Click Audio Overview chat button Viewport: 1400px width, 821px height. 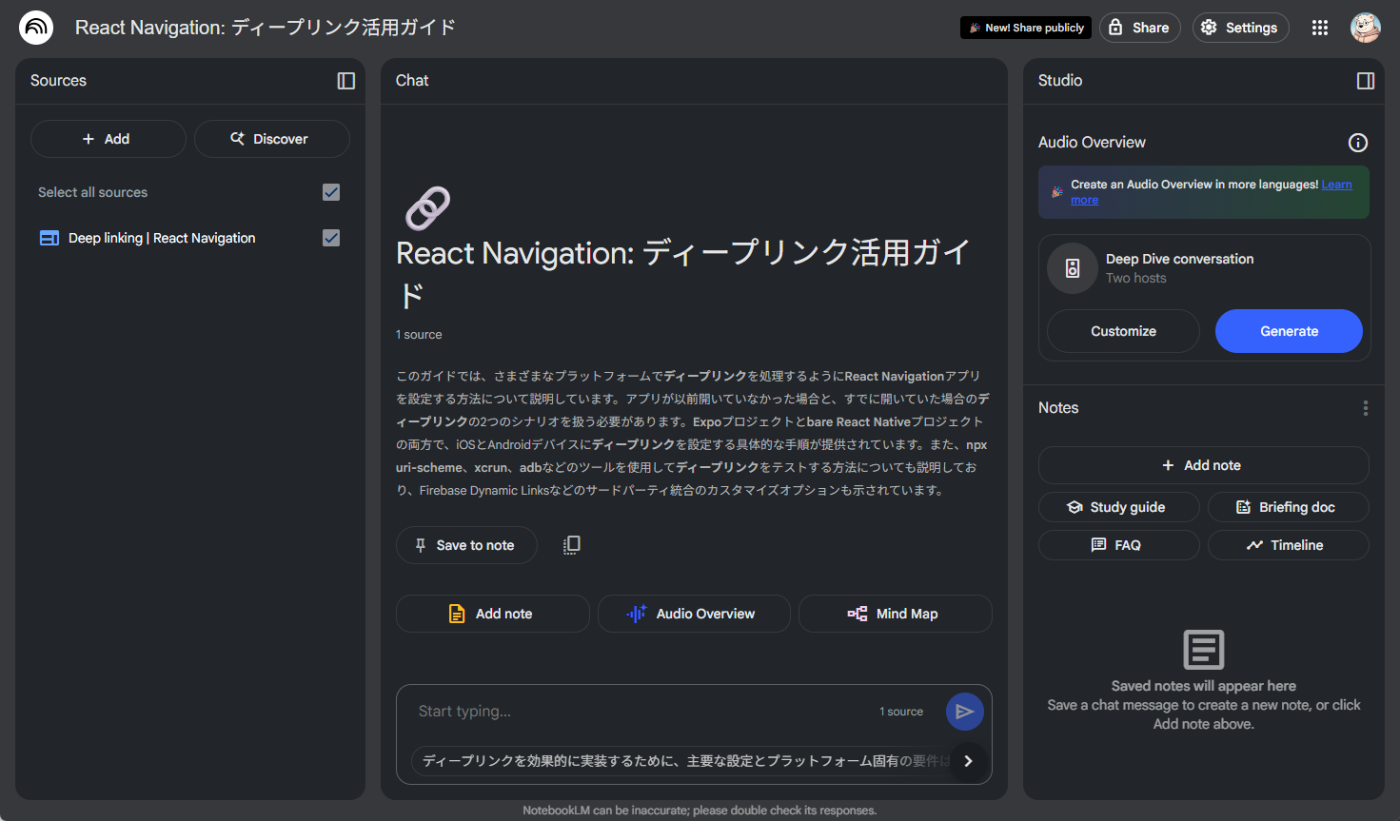click(694, 614)
